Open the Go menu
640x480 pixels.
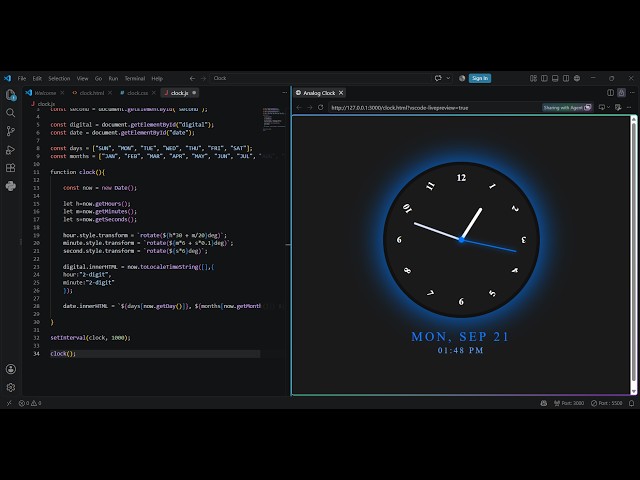point(98,78)
